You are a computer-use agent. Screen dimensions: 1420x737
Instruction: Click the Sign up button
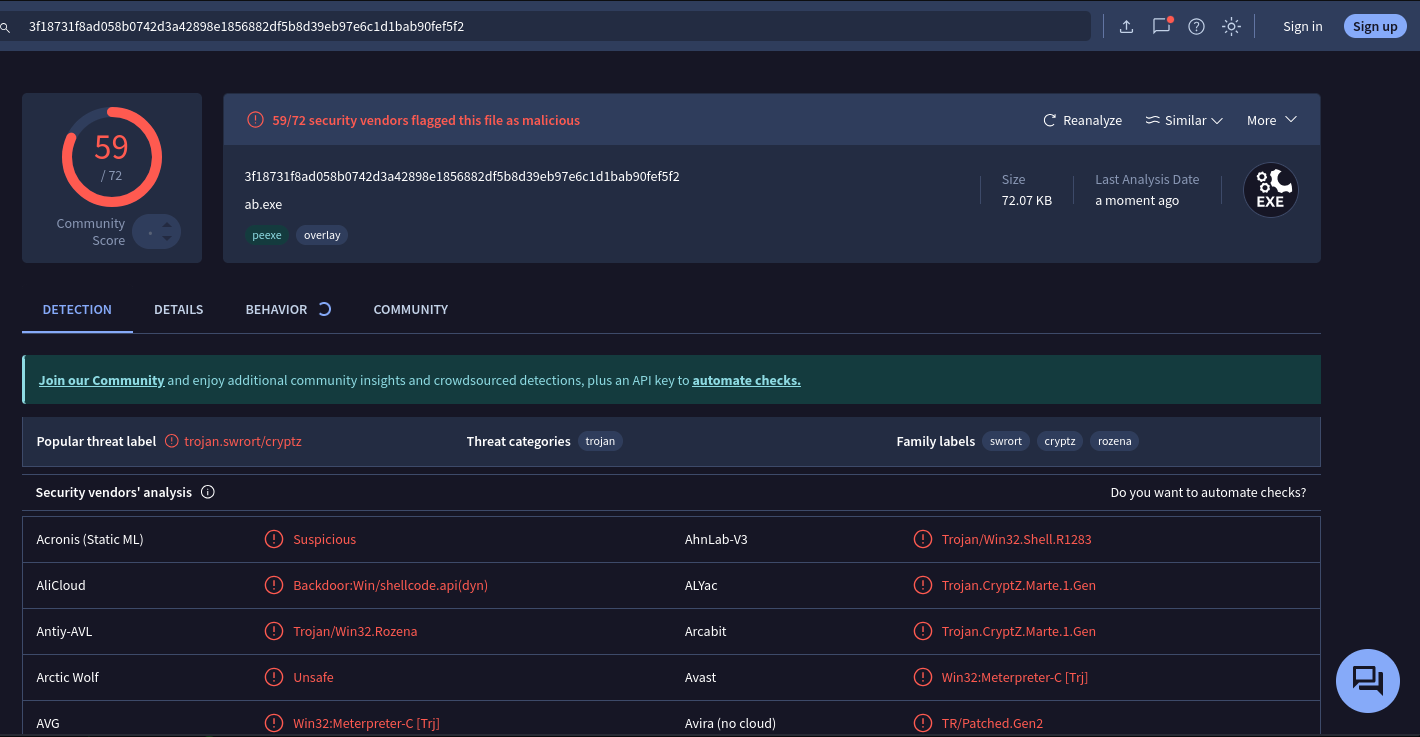point(1375,26)
